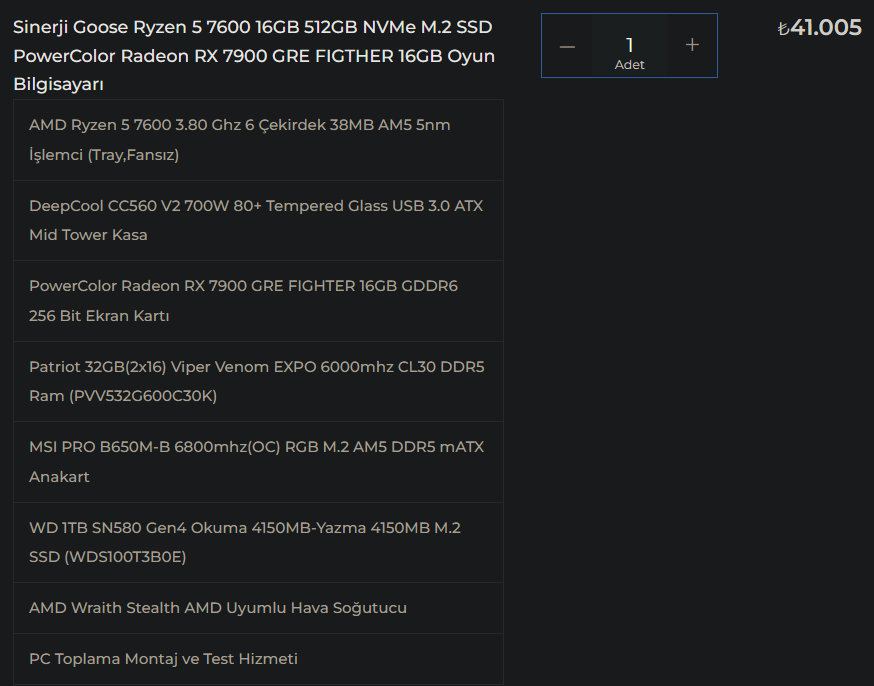Select the DeepCool CC560 V2 case row
The image size is (874, 686).
click(259, 220)
